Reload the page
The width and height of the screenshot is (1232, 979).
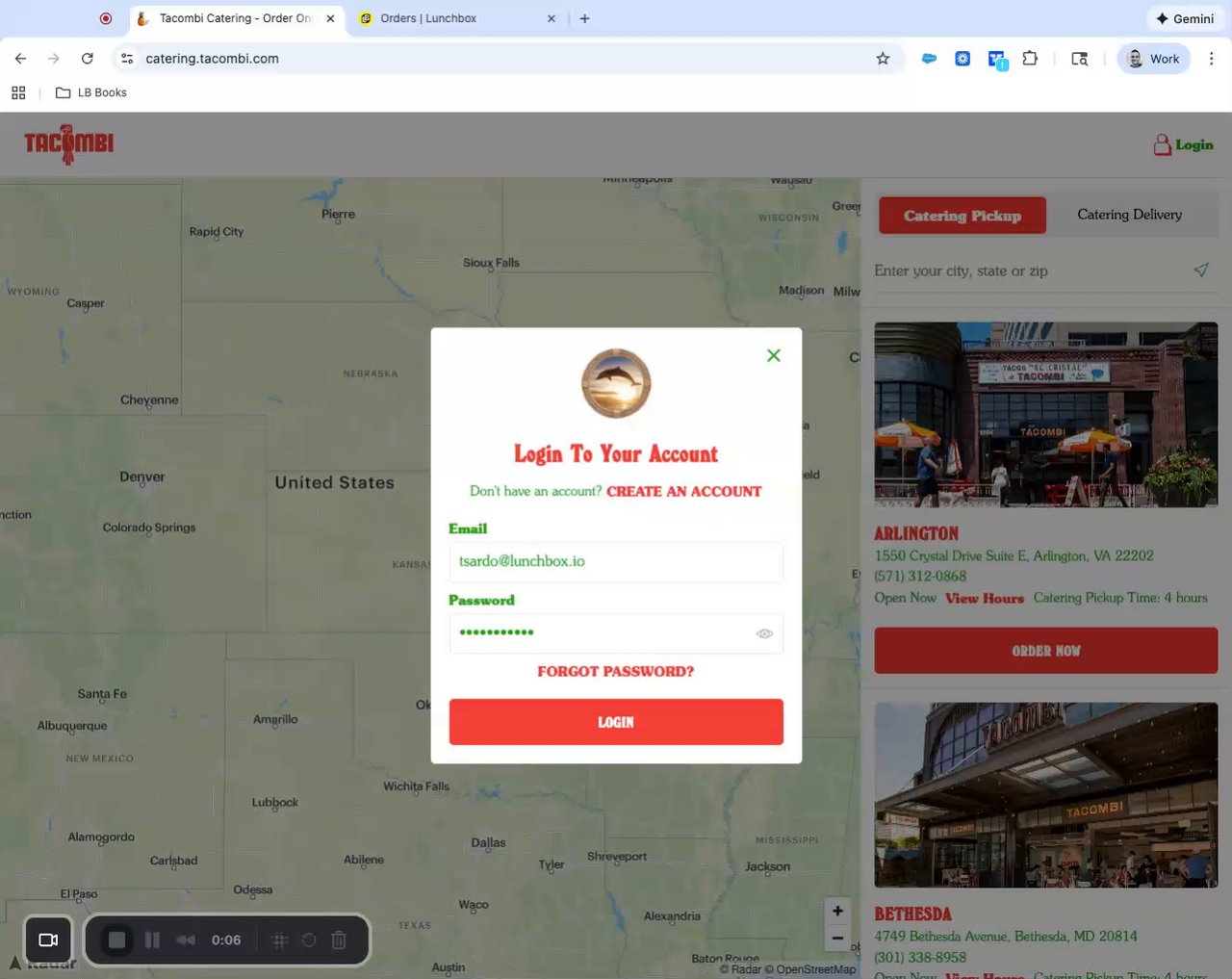tap(88, 59)
